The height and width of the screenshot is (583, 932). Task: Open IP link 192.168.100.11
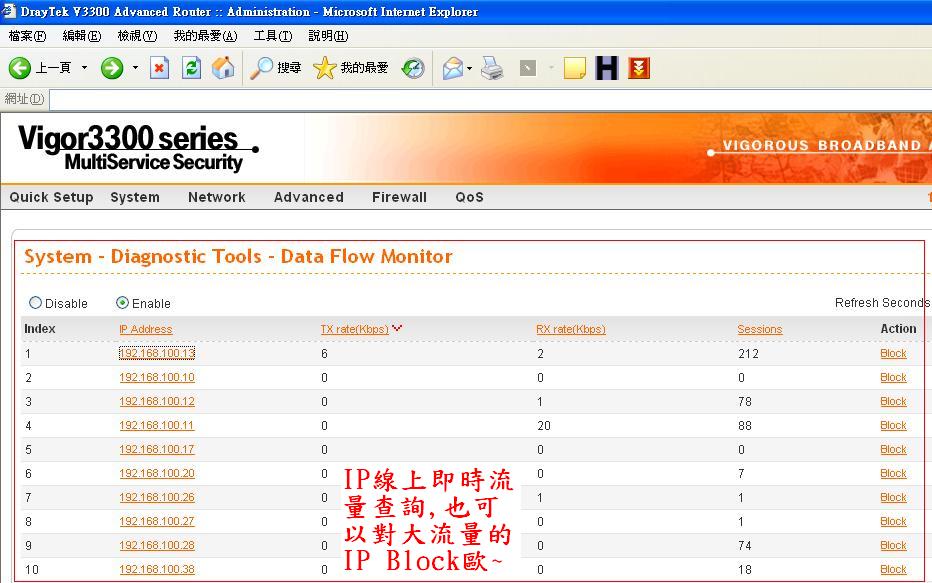[x=157, y=426]
